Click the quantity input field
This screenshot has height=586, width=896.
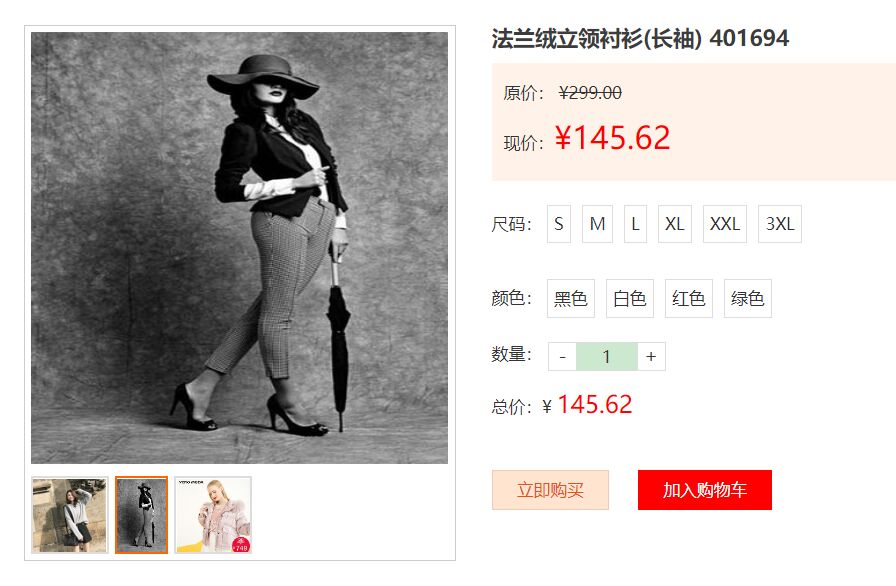tap(607, 356)
